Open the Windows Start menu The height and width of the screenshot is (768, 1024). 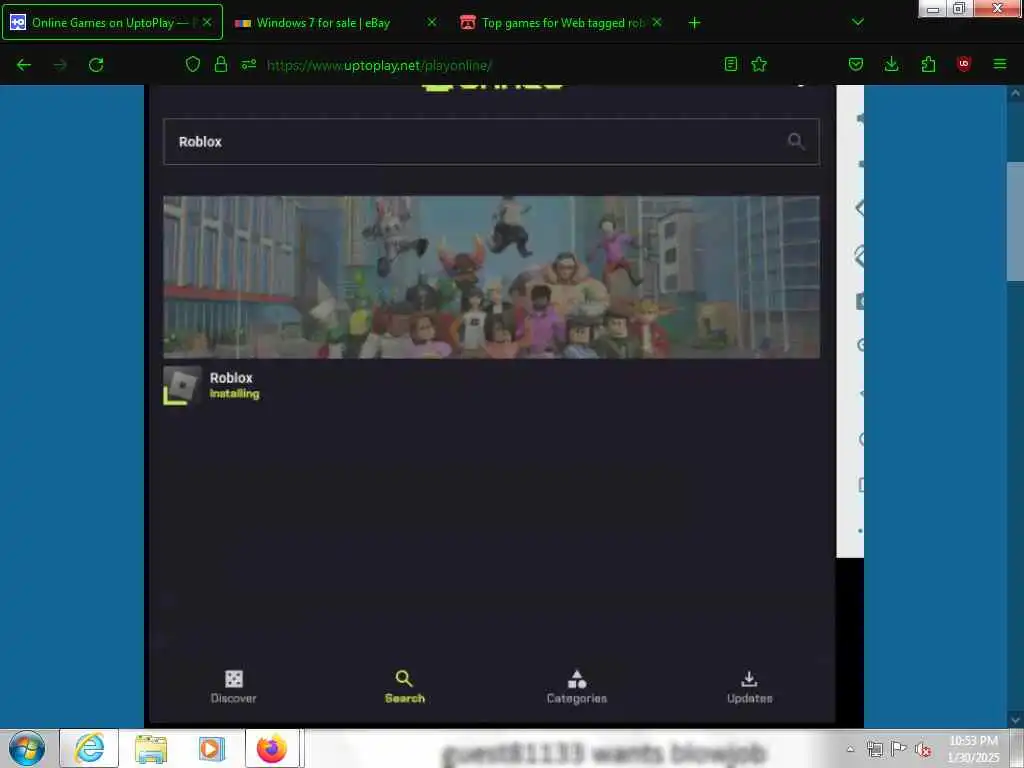26,748
